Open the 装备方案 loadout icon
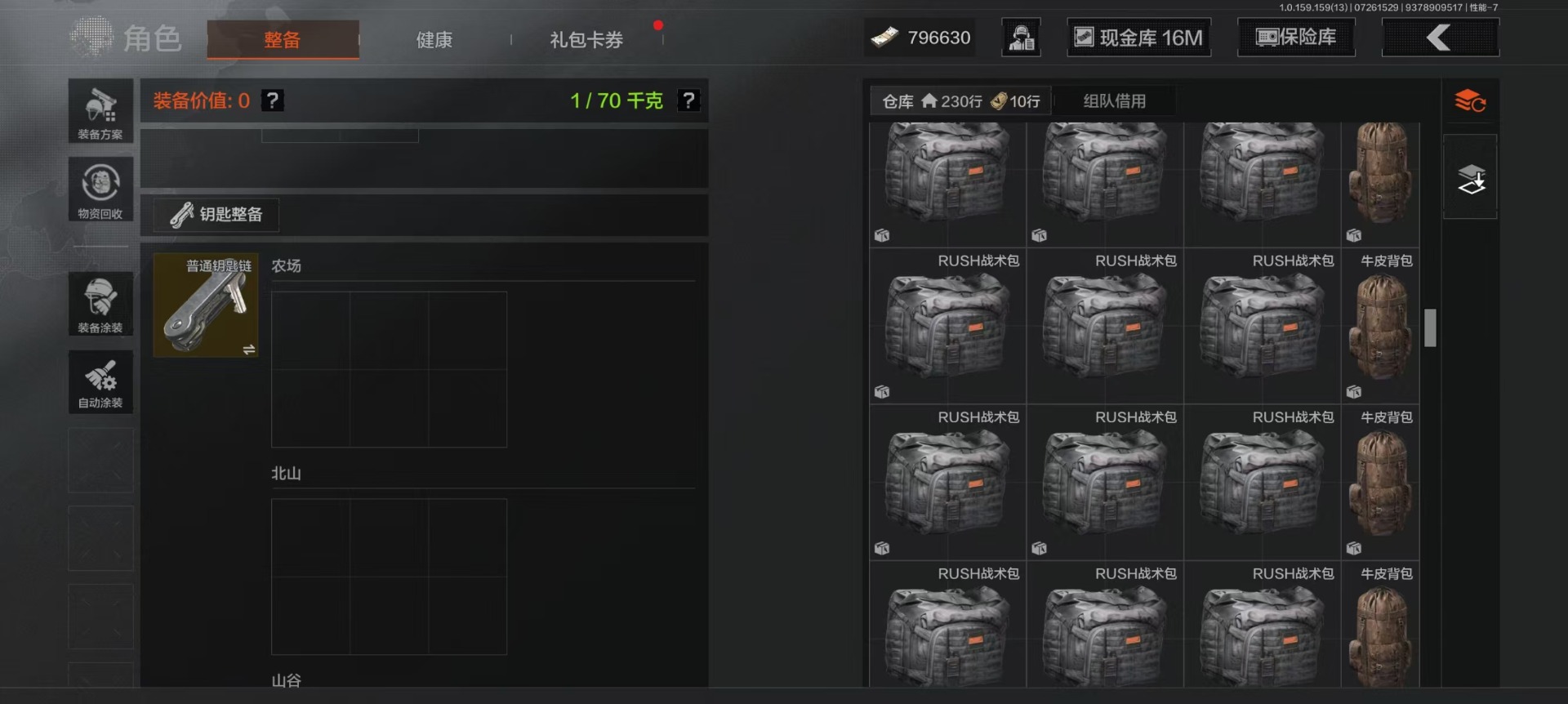 100,111
